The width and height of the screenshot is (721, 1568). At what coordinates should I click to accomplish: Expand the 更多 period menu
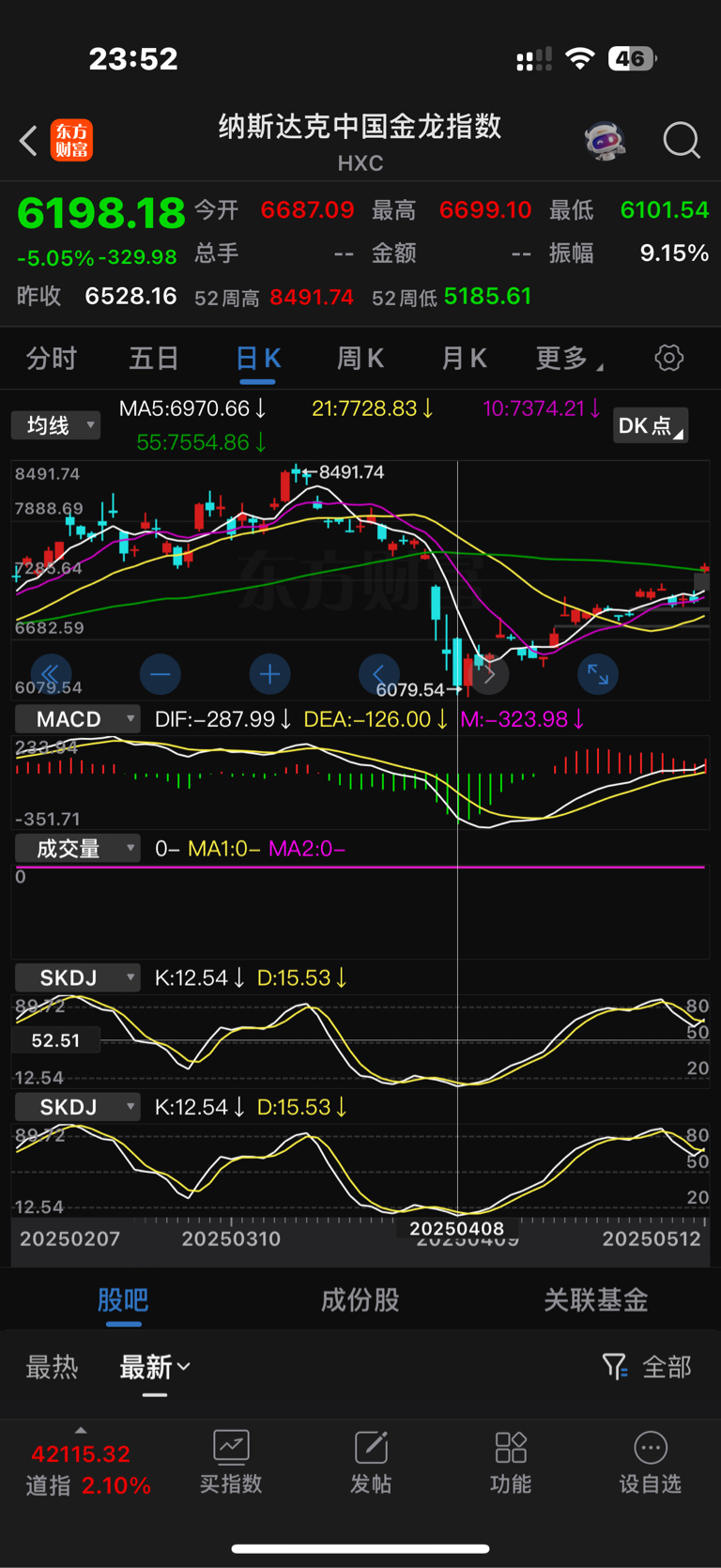[x=569, y=359]
